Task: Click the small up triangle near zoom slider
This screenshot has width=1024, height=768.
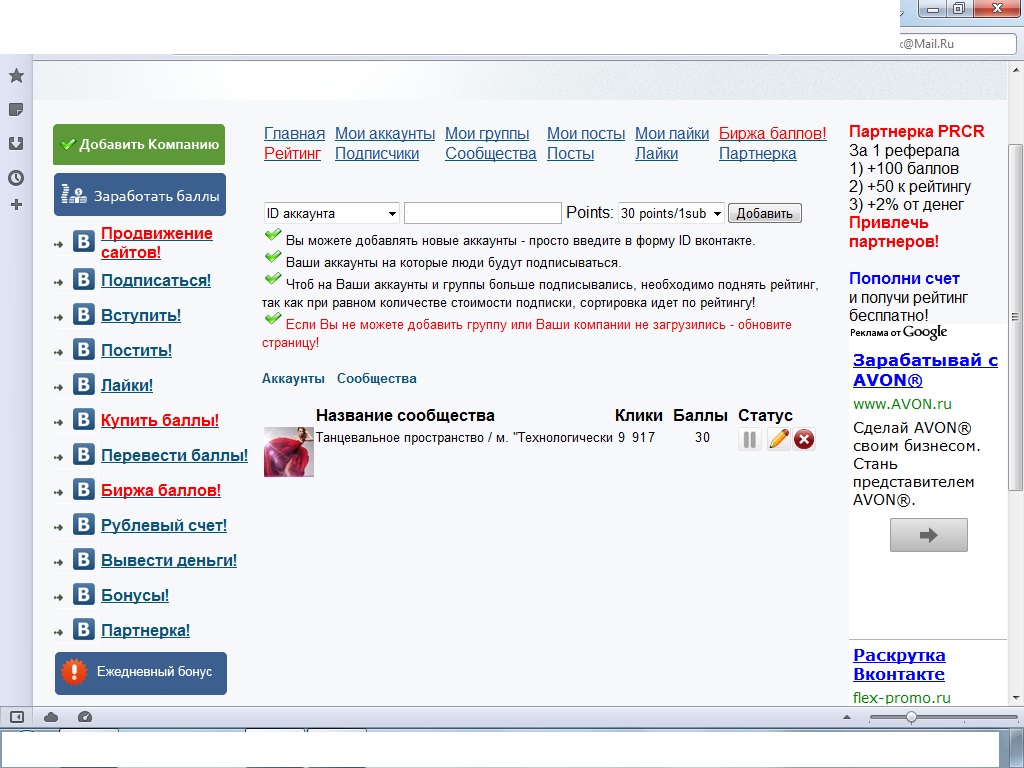Action: tap(847, 717)
